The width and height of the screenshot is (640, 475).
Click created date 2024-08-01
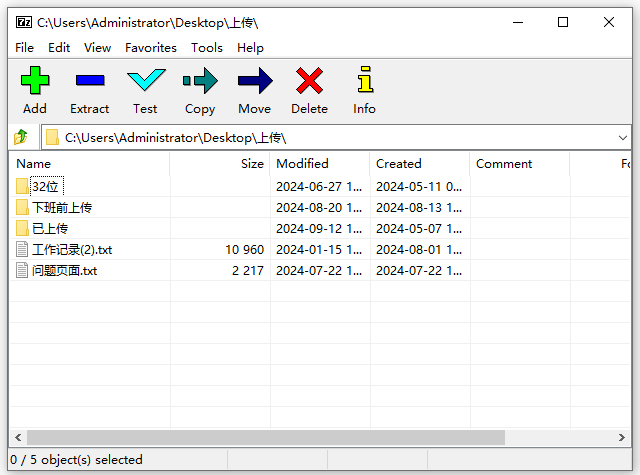[419, 250]
